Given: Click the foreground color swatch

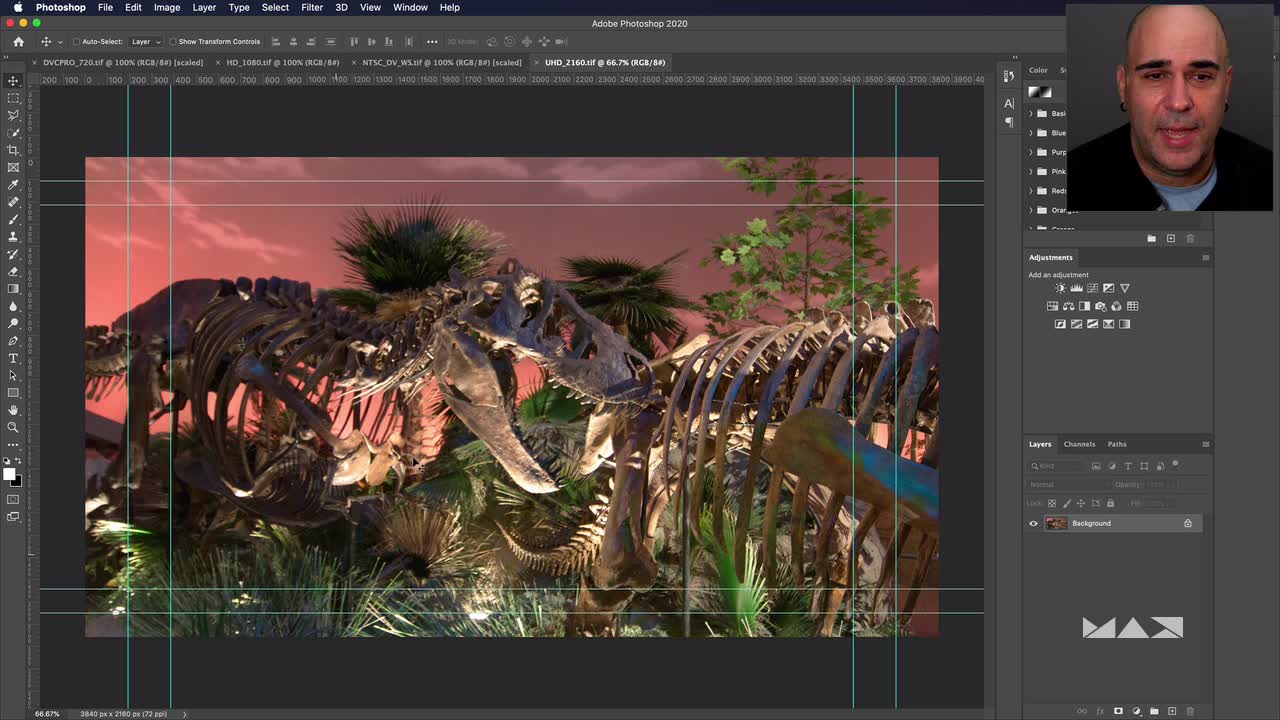Looking at the screenshot, I should click(9, 475).
